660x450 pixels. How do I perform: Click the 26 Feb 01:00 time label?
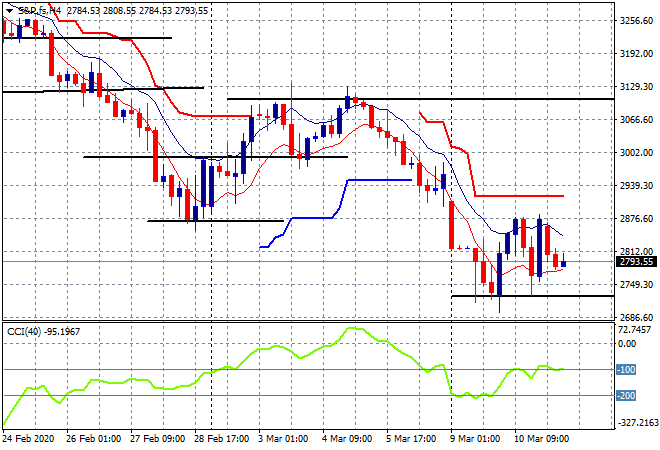(93, 439)
